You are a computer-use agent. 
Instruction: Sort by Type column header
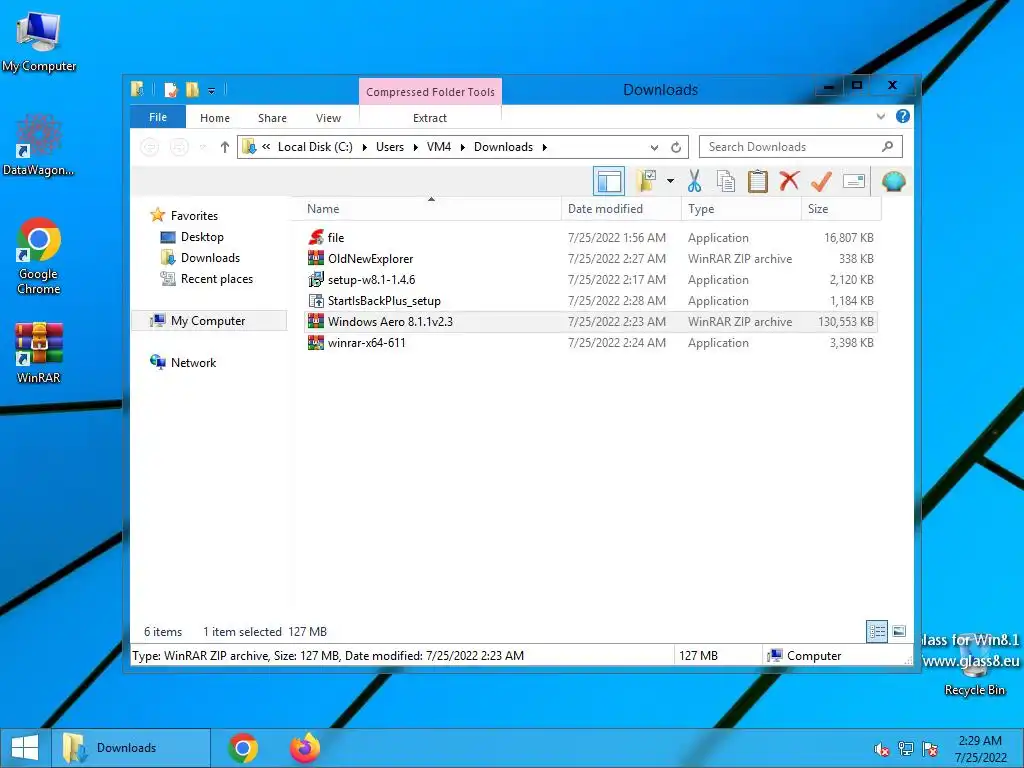pyautogui.click(x=741, y=208)
